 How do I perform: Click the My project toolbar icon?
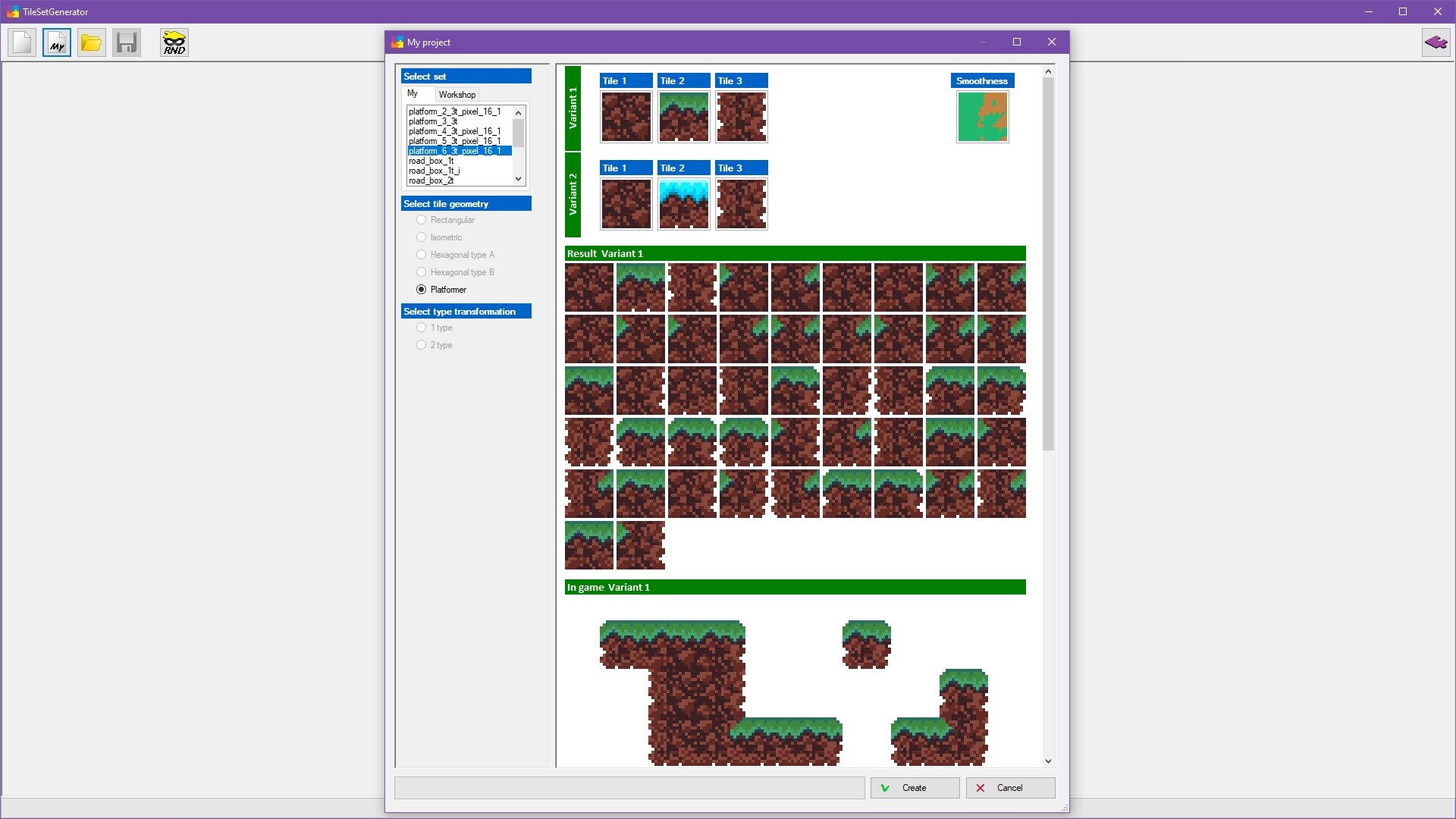tap(57, 42)
